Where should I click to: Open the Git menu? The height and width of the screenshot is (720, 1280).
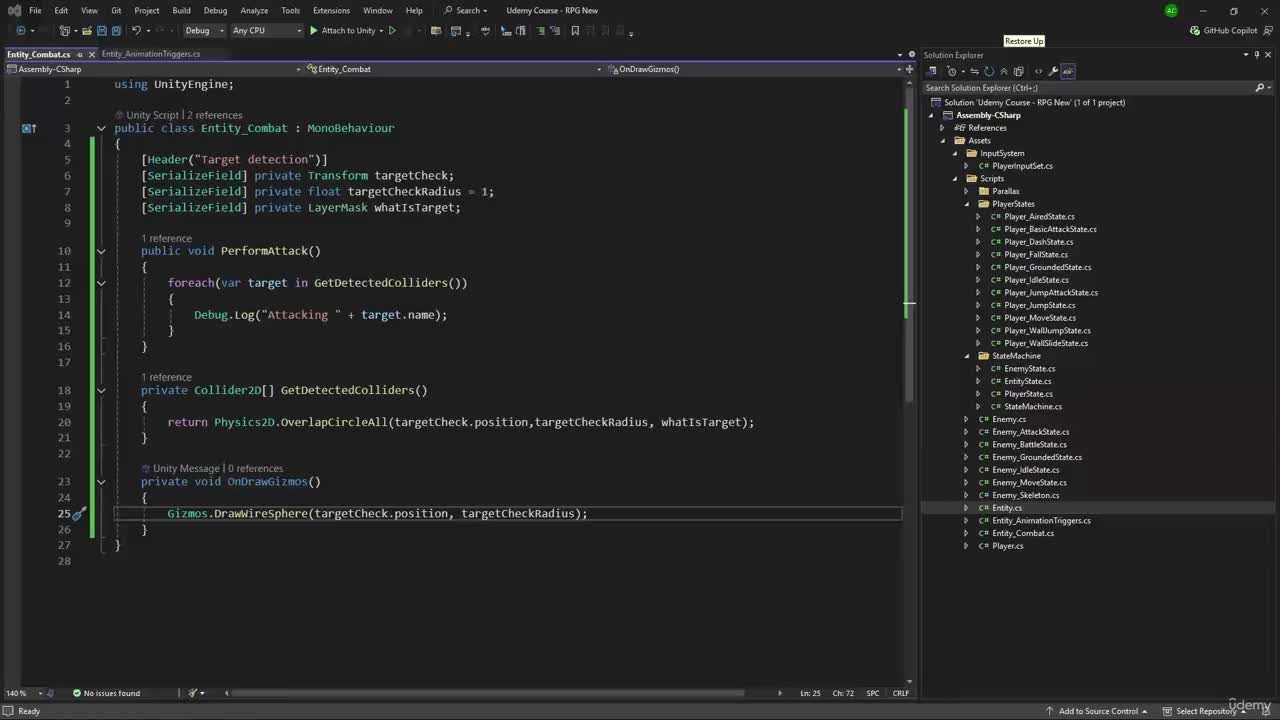116,11
